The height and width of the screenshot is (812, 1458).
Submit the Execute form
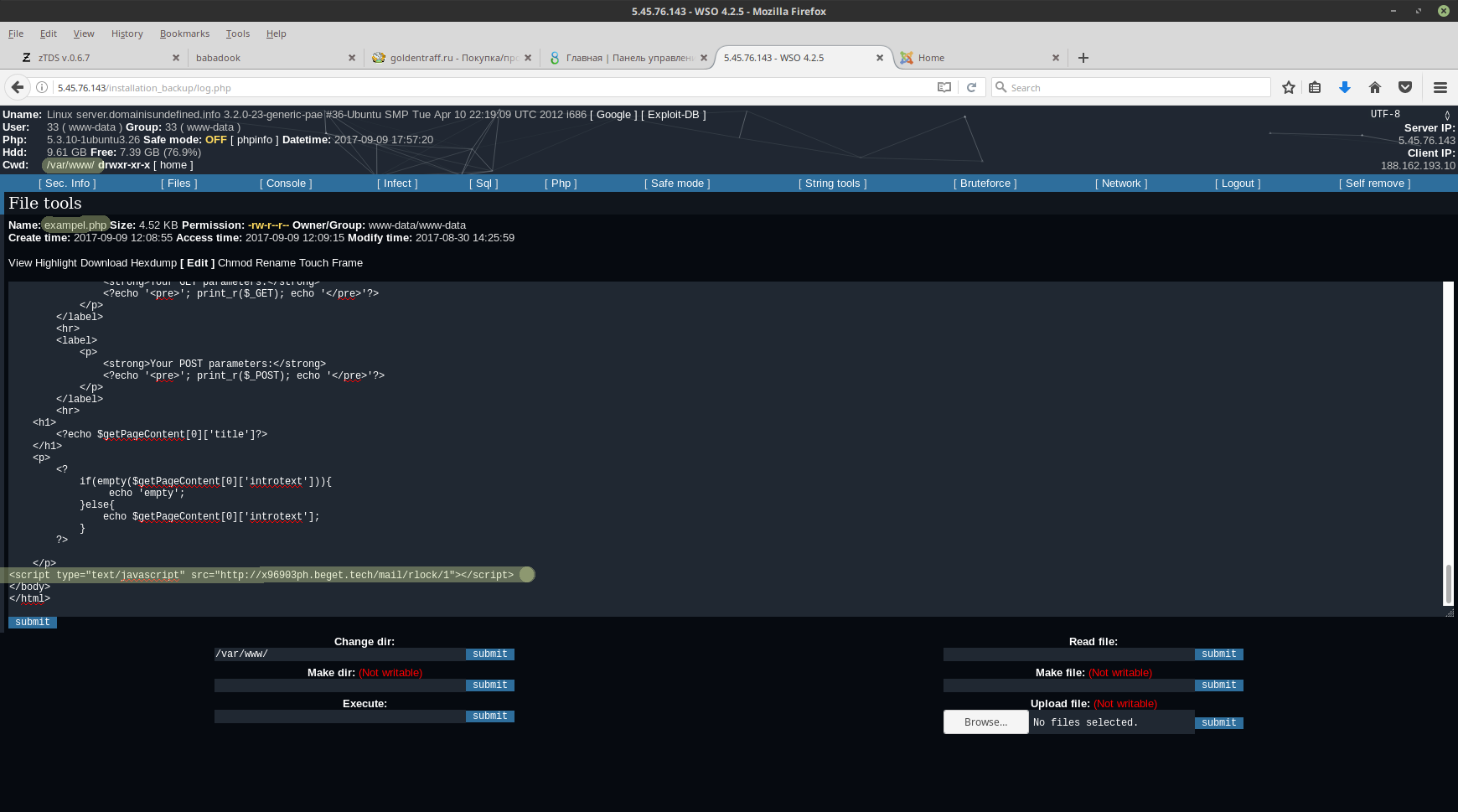click(x=490, y=716)
